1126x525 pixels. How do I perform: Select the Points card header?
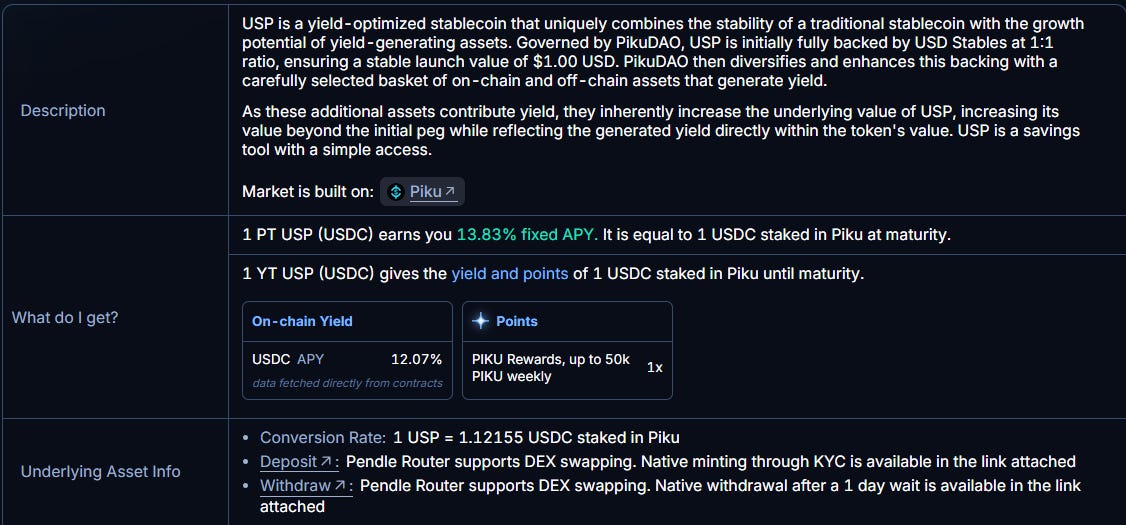point(567,321)
